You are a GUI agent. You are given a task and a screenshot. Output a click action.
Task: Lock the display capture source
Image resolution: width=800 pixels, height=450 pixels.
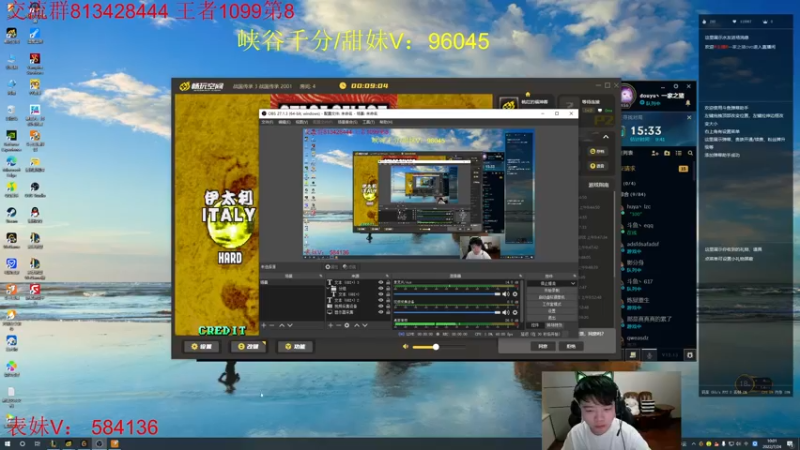tap(388, 312)
